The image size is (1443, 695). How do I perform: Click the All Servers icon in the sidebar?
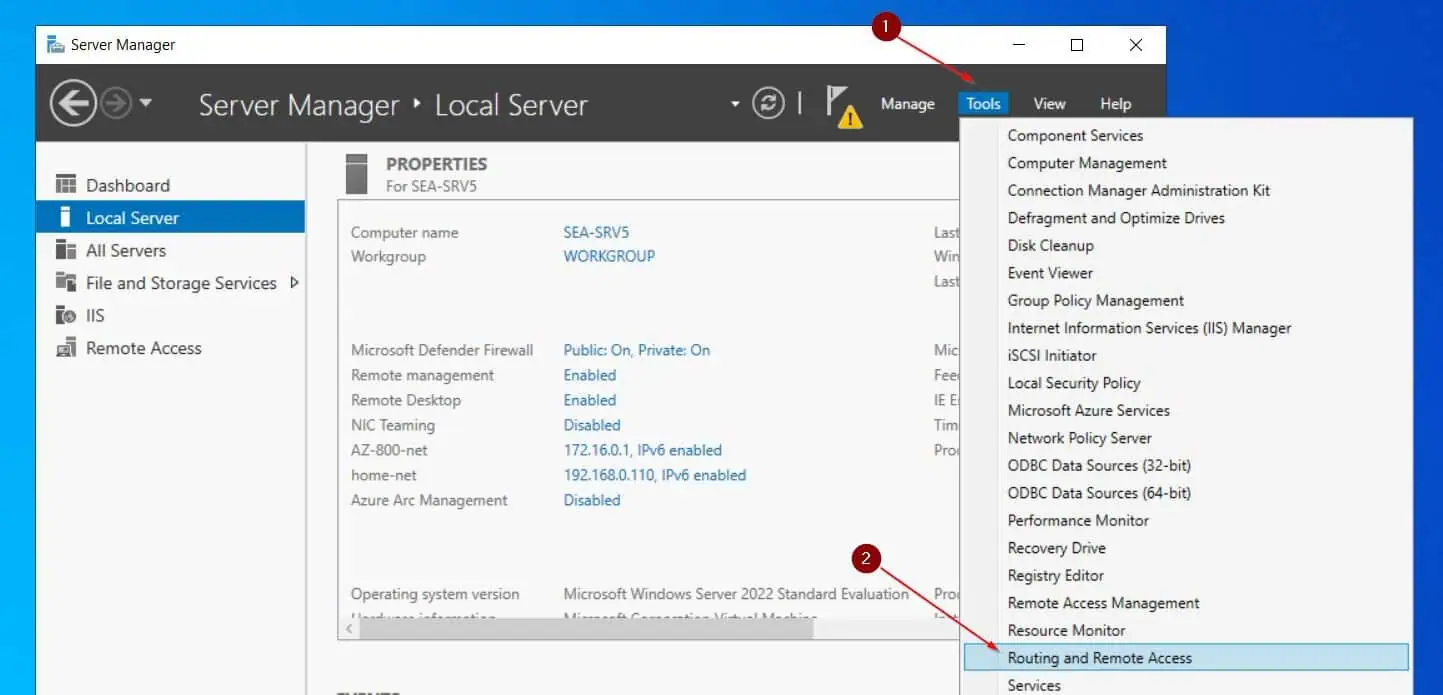(x=66, y=250)
